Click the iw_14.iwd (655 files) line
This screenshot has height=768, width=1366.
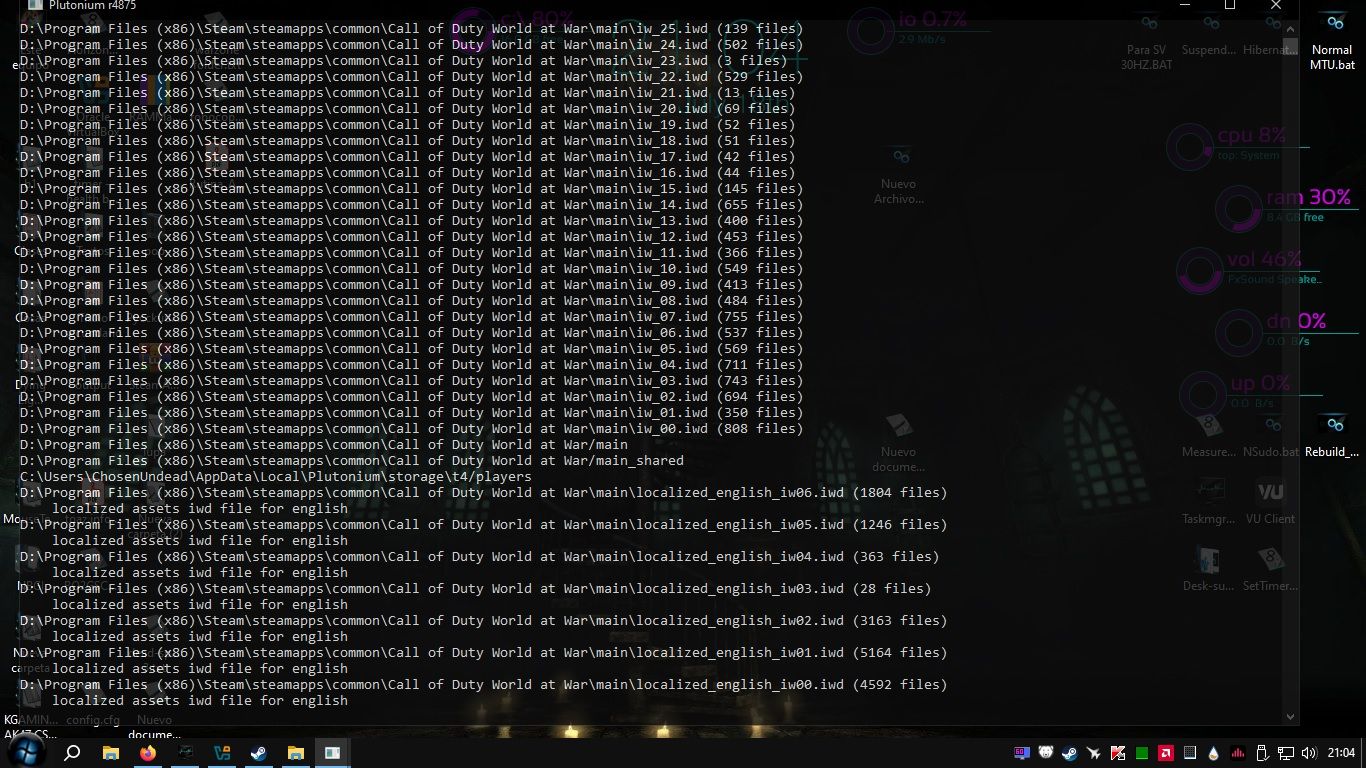coord(411,204)
